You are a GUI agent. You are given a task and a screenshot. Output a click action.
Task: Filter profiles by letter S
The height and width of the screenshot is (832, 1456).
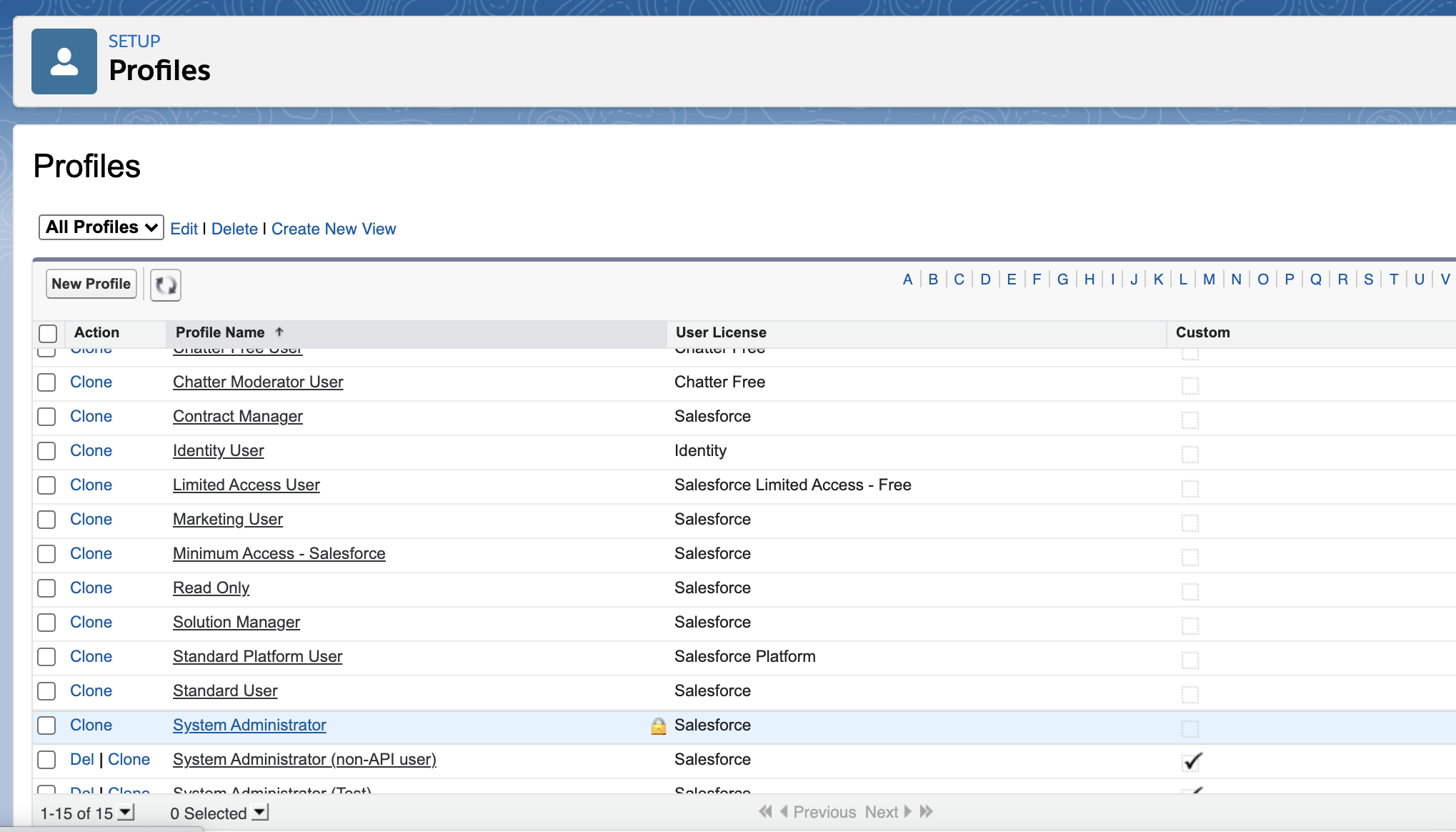1368,279
